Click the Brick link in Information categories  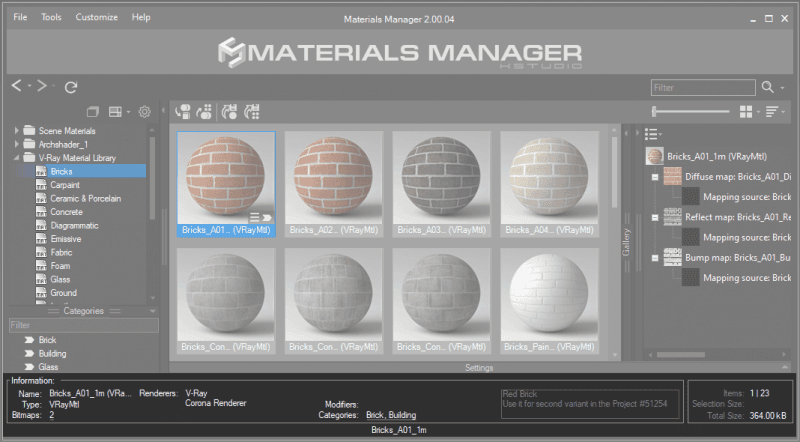click(375, 415)
